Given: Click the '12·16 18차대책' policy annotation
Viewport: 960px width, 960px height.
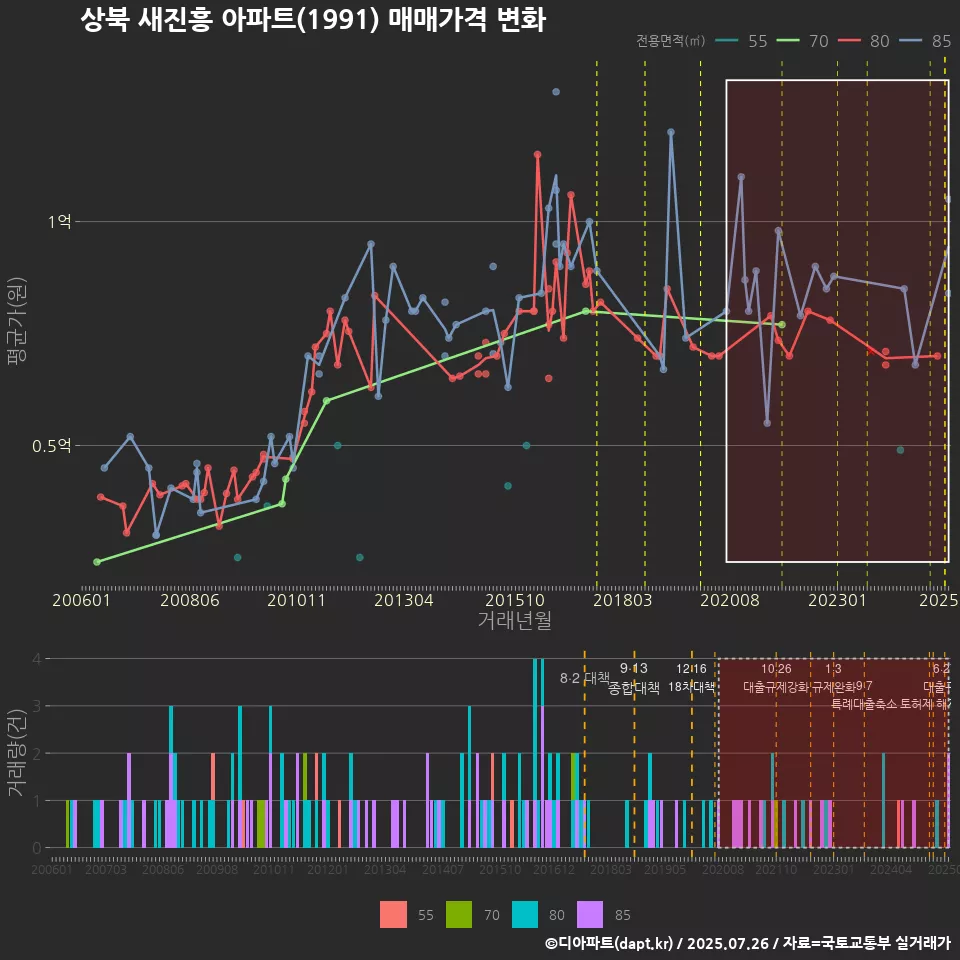Looking at the screenshot, I should point(691,678).
